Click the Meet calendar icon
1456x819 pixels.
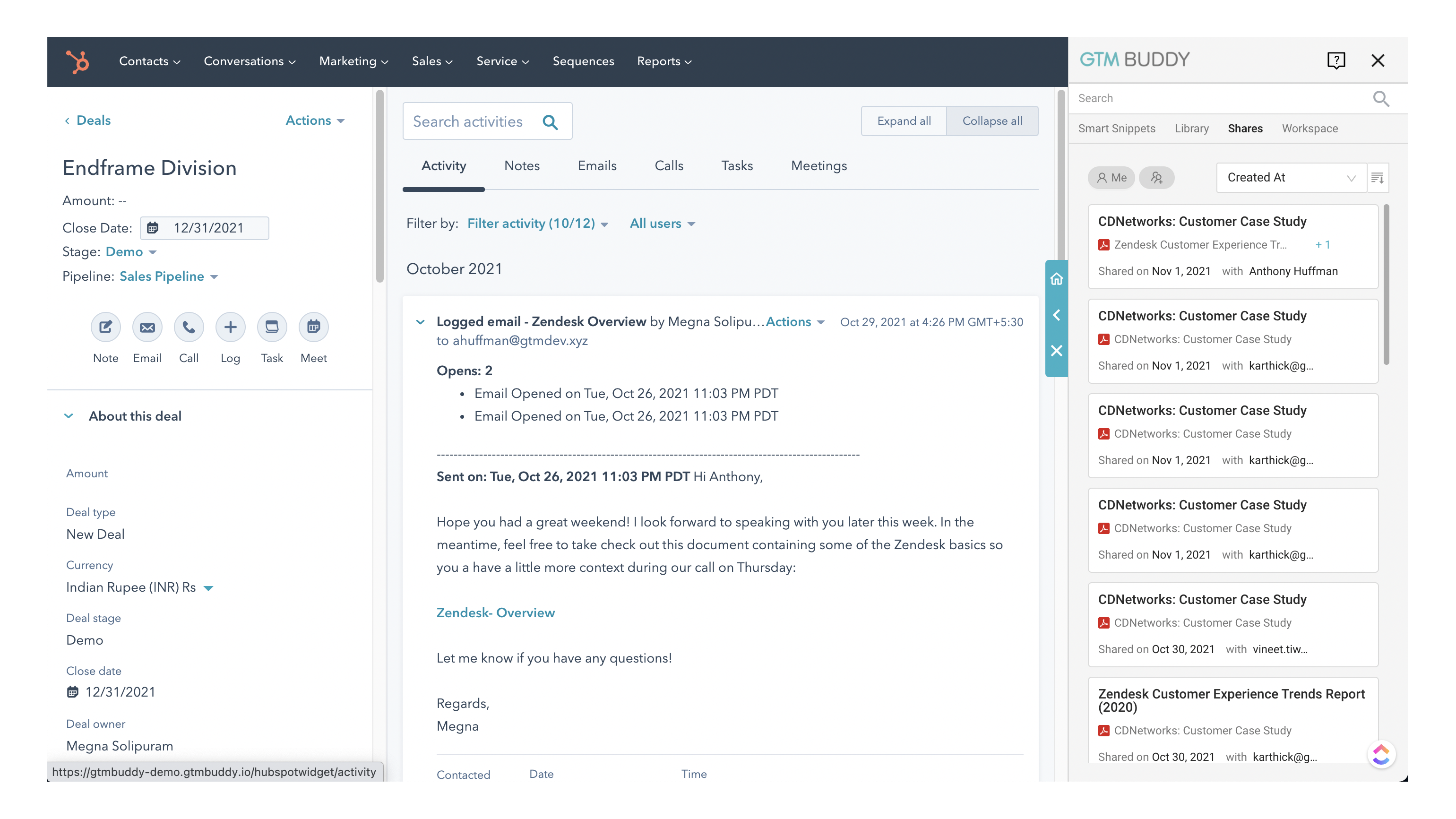coord(314,327)
